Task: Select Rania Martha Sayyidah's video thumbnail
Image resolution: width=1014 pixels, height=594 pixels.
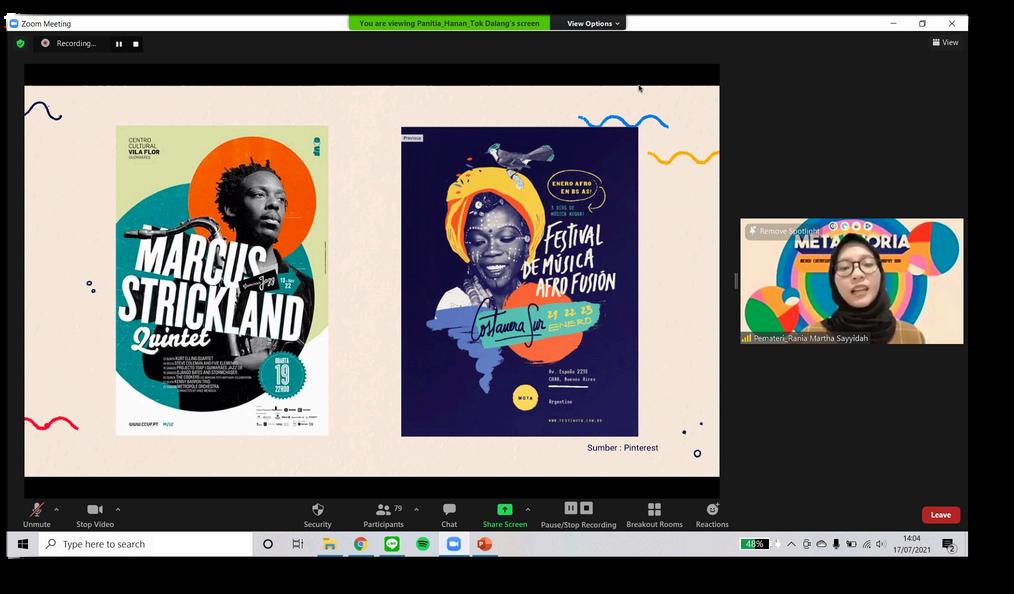Action: tap(852, 281)
